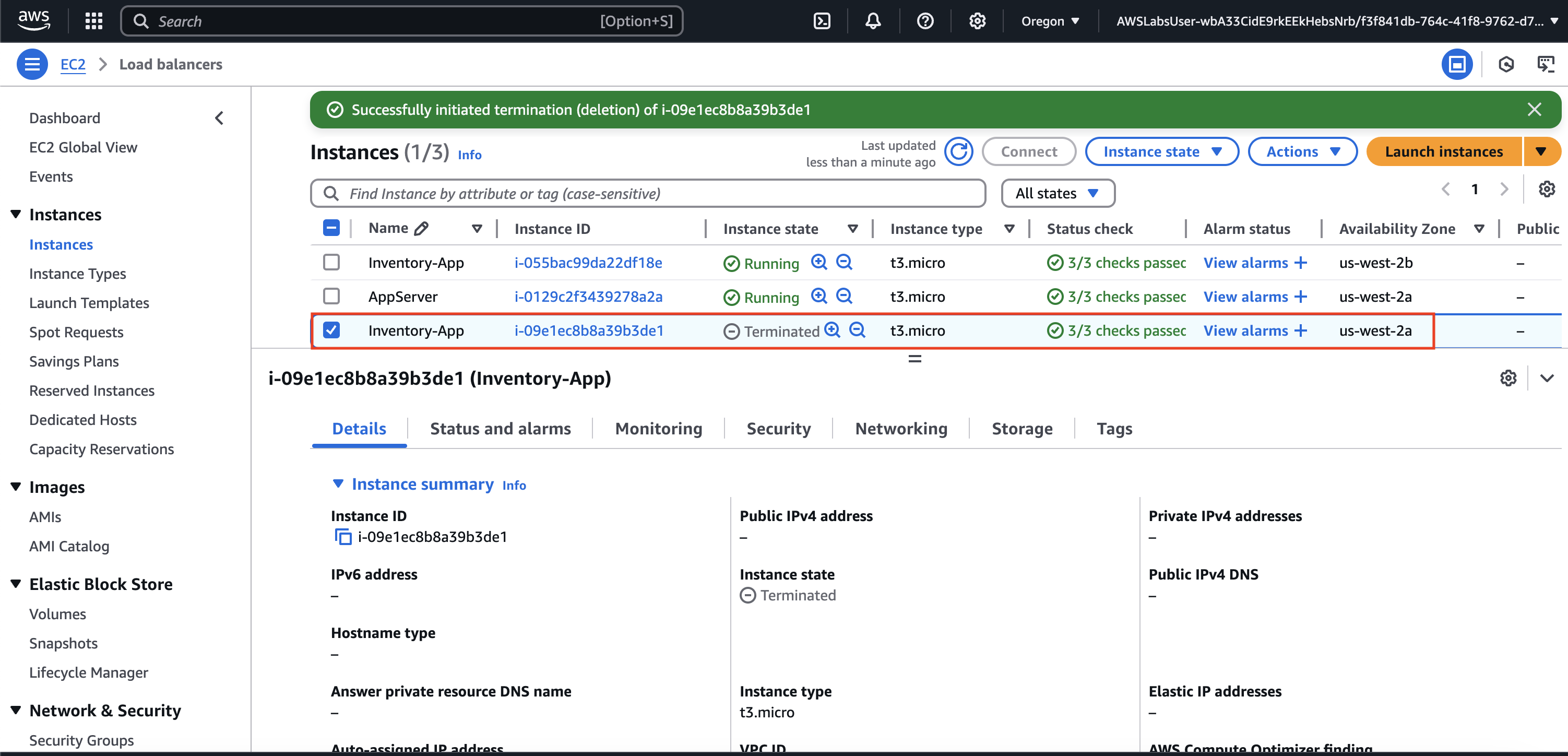Expand the Actions dropdown menu

click(1302, 151)
